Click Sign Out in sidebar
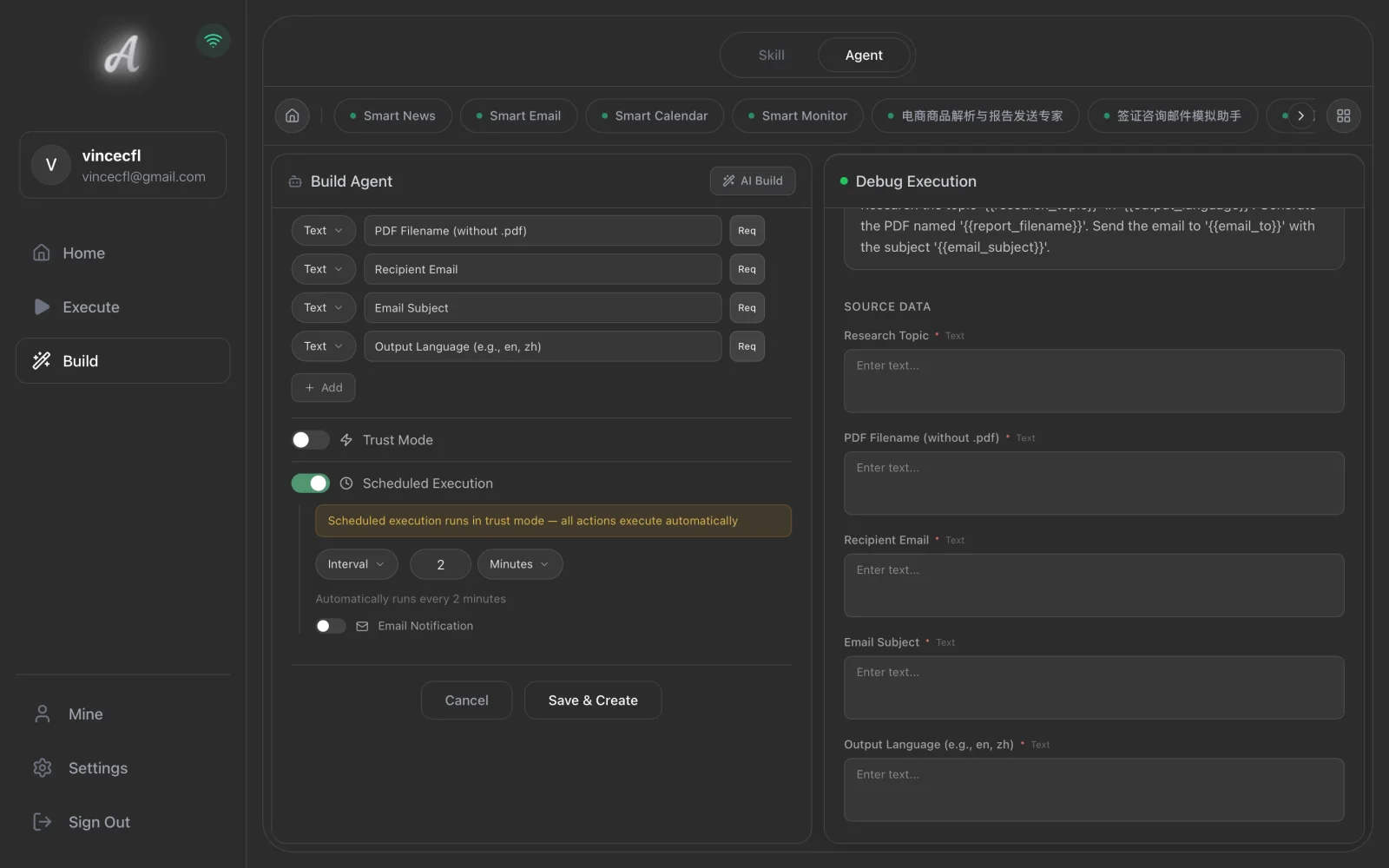 [122, 822]
